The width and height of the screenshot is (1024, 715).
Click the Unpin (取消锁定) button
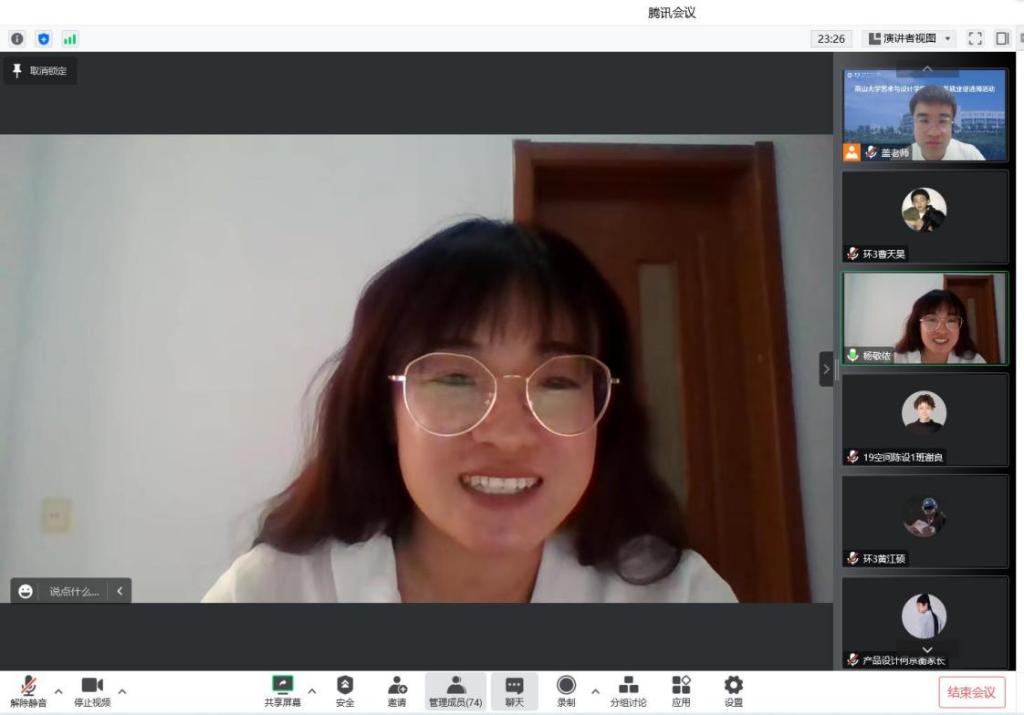click(40, 71)
